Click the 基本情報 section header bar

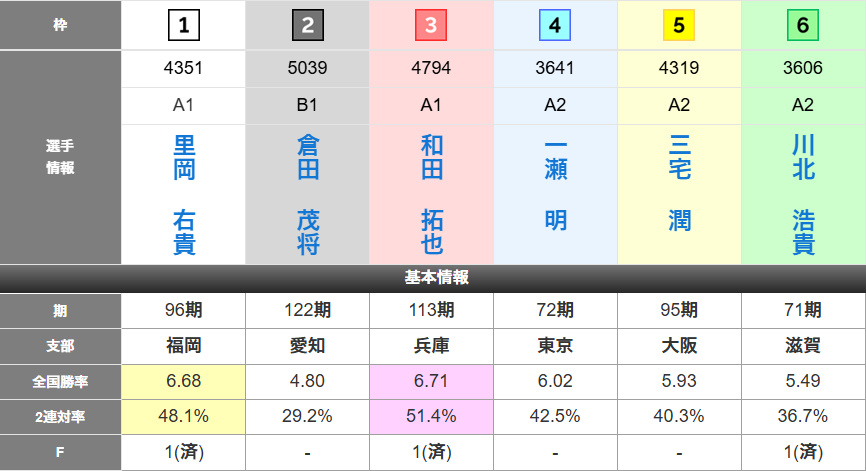click(433, 278)
